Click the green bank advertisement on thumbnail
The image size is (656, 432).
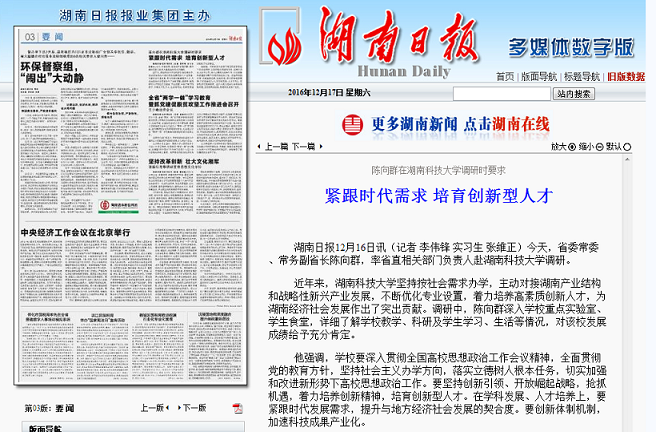(x=118, y=206)
